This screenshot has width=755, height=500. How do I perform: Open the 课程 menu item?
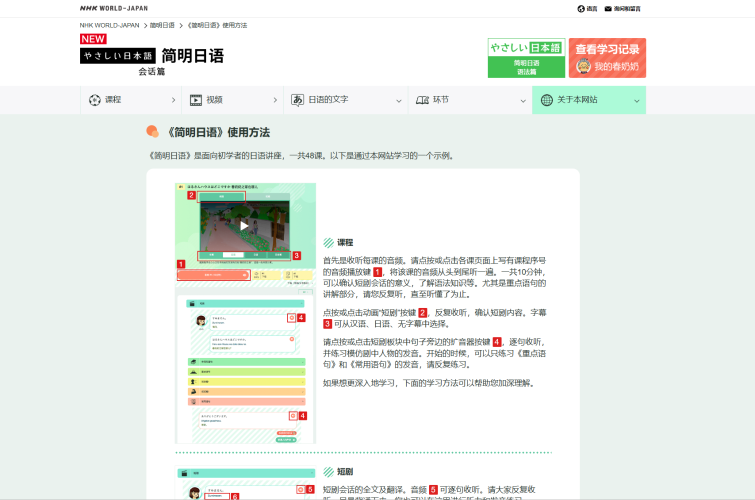click(x=131, y=100)
